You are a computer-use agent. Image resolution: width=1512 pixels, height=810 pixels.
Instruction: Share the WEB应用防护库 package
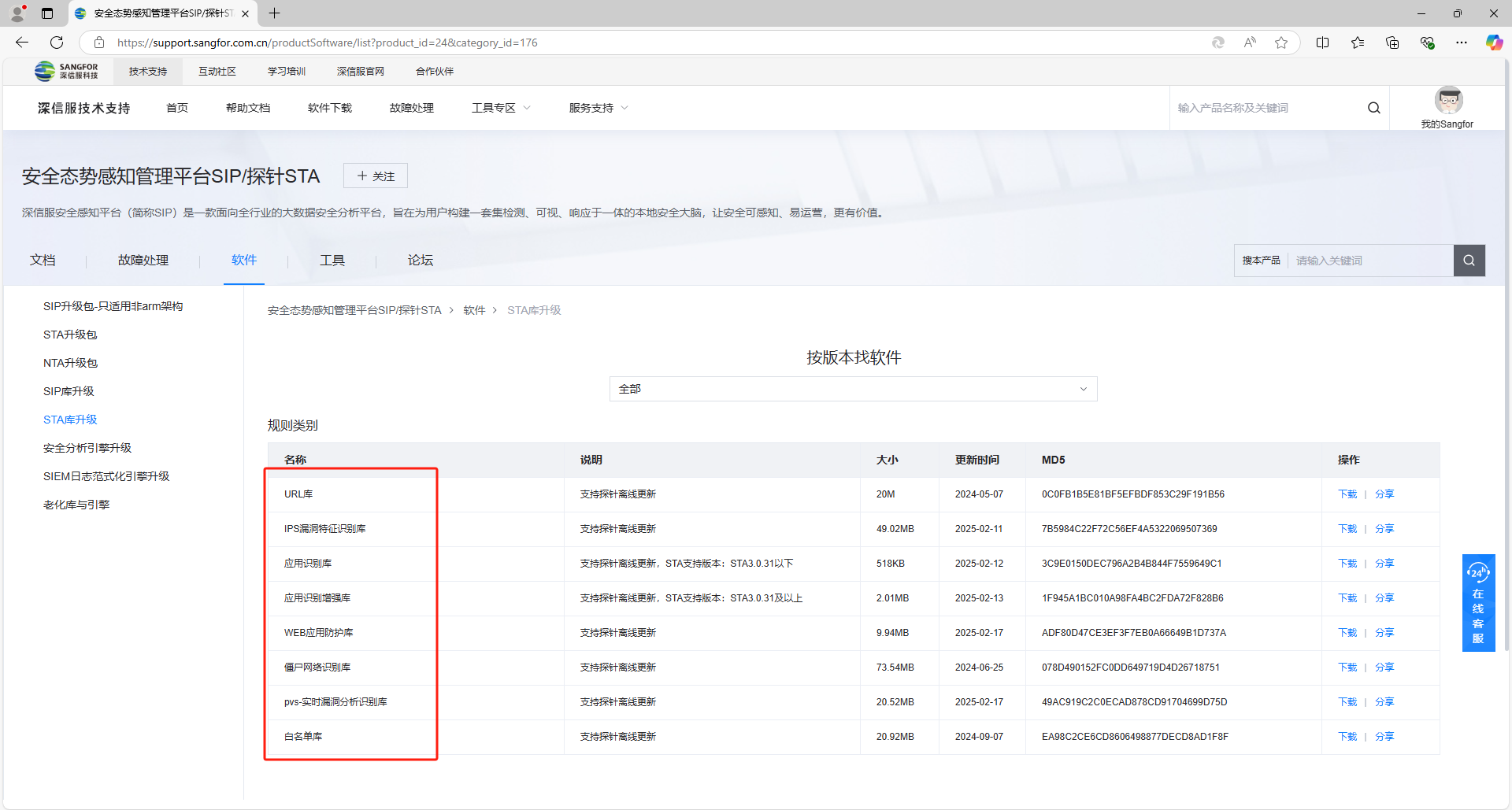1384,633
